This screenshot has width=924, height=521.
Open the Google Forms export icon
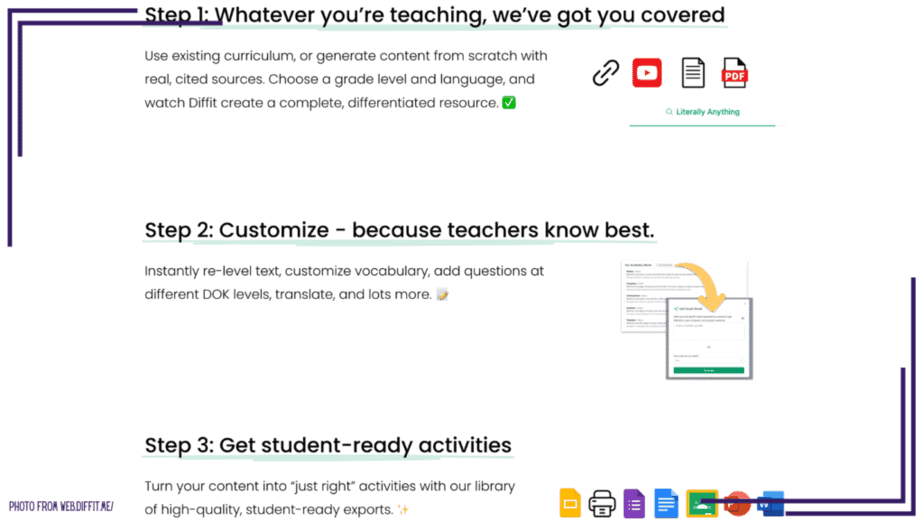tap(634, 503)
